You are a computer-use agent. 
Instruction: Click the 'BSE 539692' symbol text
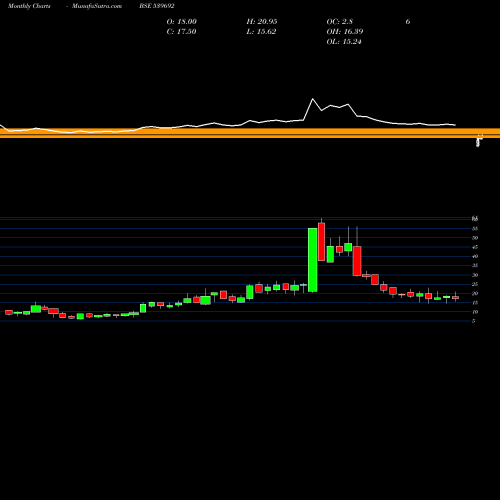point(157,6)
